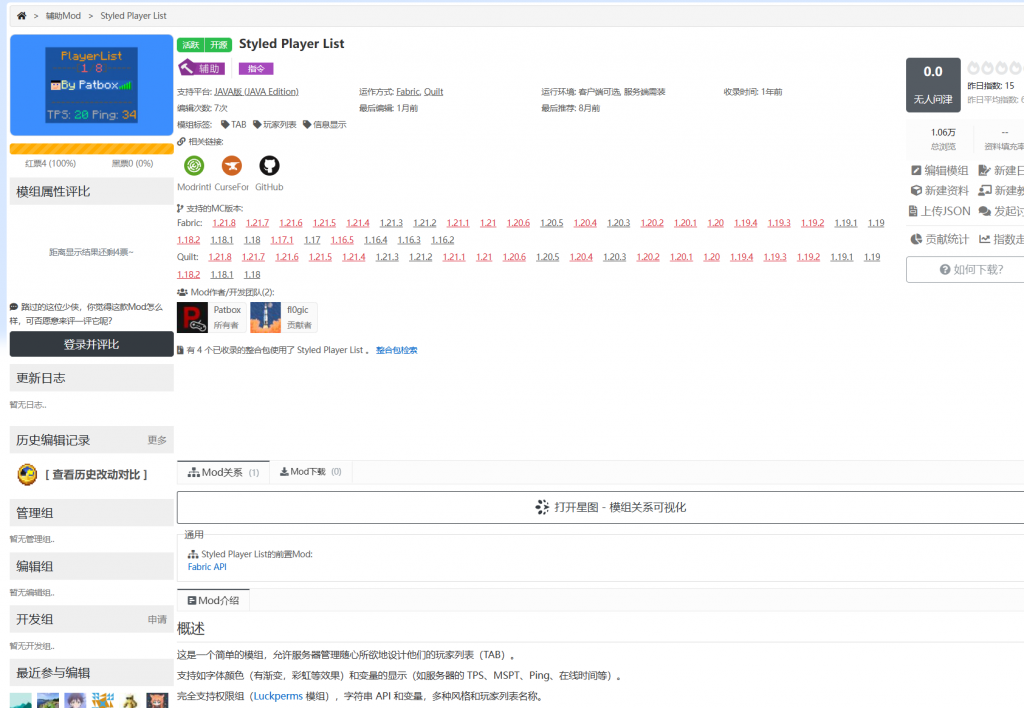Click the 更新日志 section header
This screenshot has width=1024, height=708.
pyautogui.click(x=91, y=378)
